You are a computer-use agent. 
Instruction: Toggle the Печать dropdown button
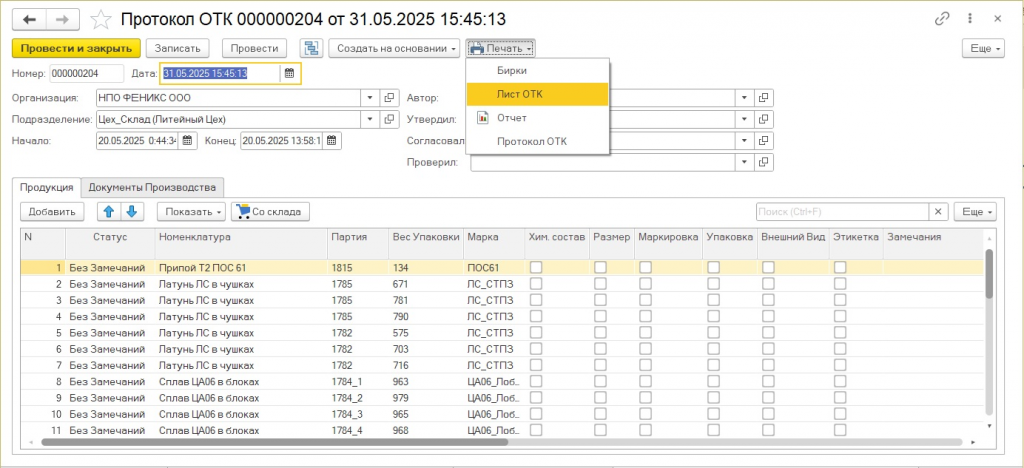[x=501, y=48]
